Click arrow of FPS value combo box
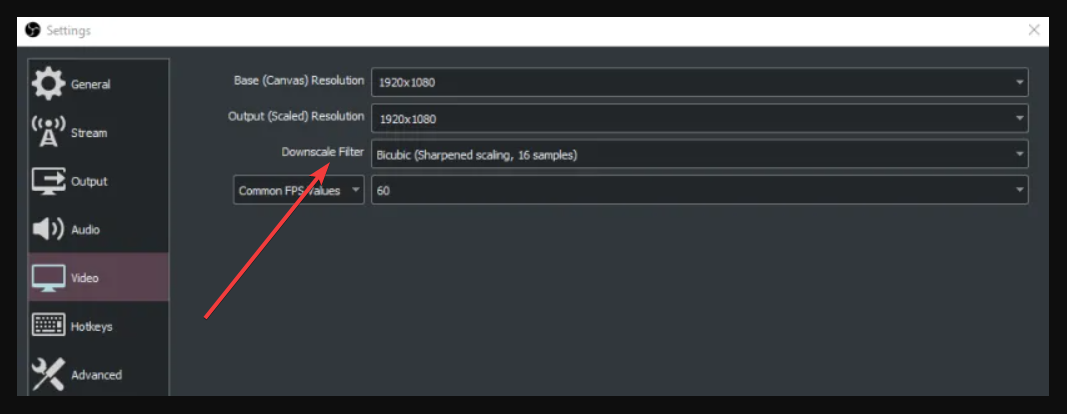 [x=1019, y=191]
